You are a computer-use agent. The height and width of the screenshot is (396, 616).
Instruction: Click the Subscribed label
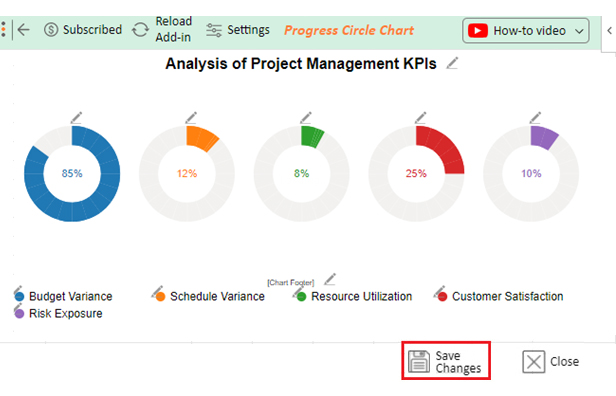coord(92,30)
